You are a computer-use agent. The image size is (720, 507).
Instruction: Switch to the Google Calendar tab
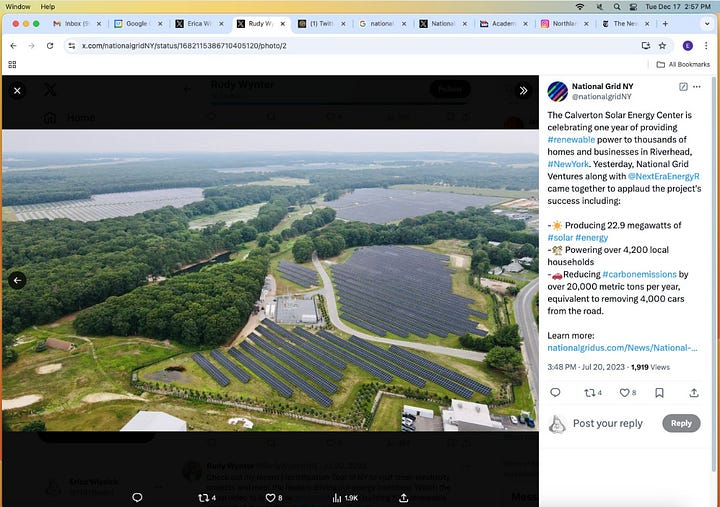pos(138,23)
